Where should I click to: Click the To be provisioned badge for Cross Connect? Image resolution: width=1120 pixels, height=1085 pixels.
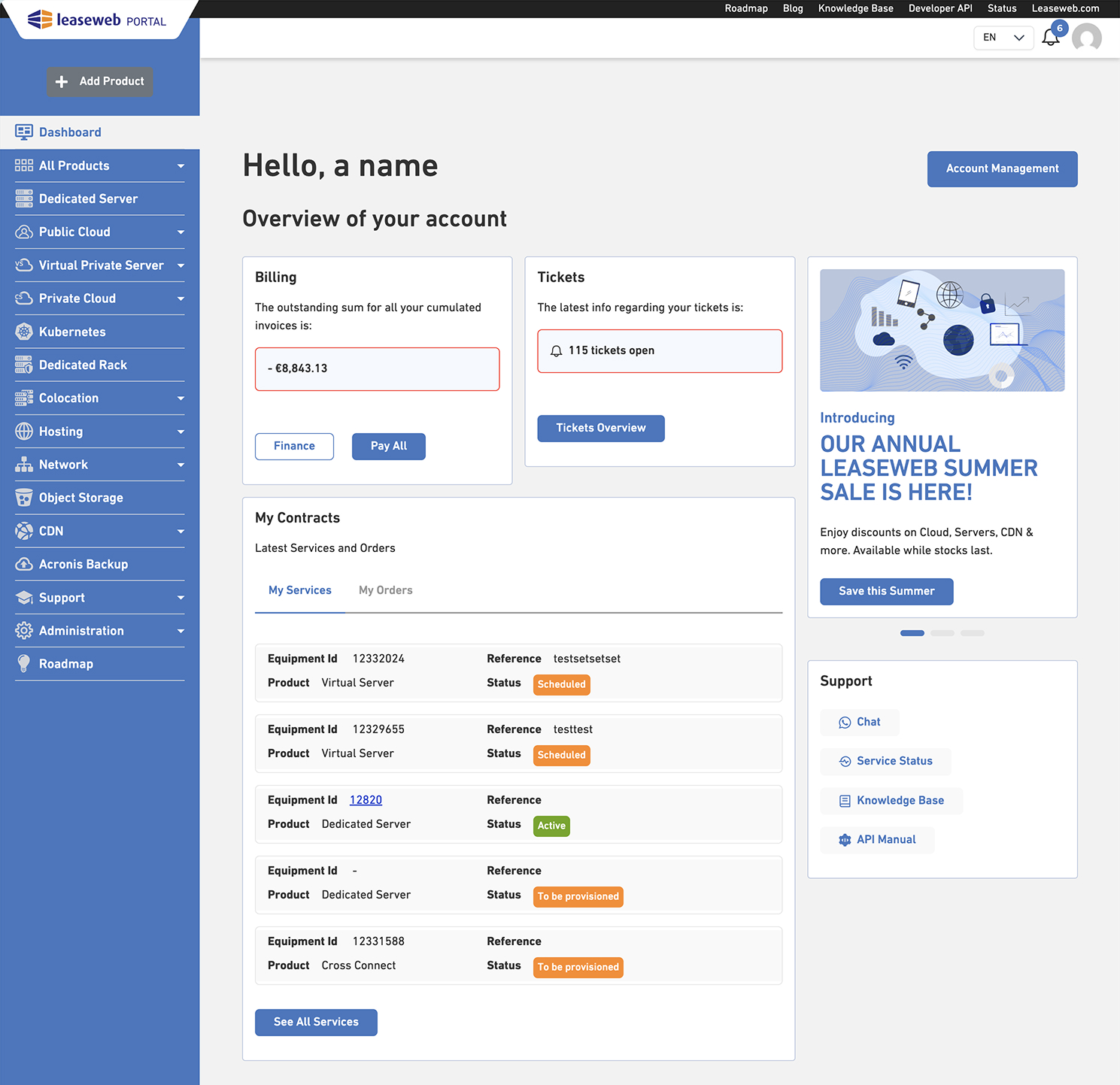(x=578, y=968)
